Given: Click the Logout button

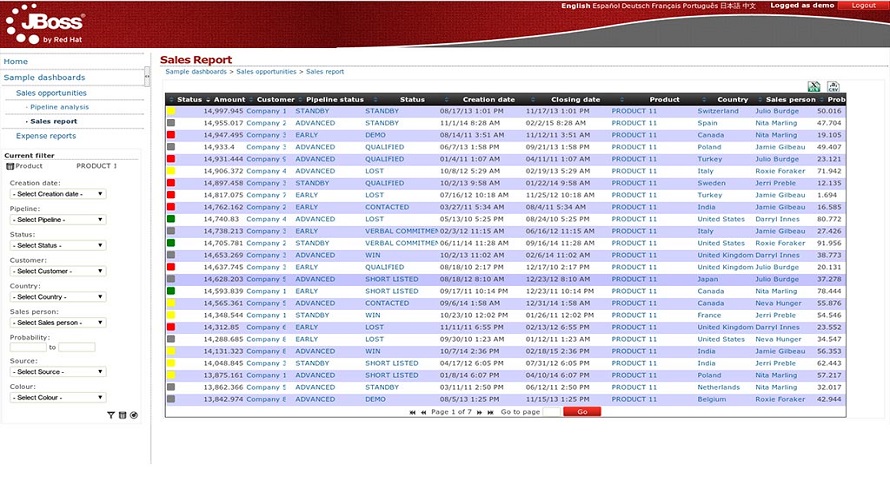Looking at the screenshot, I should [x=863, y=5].
